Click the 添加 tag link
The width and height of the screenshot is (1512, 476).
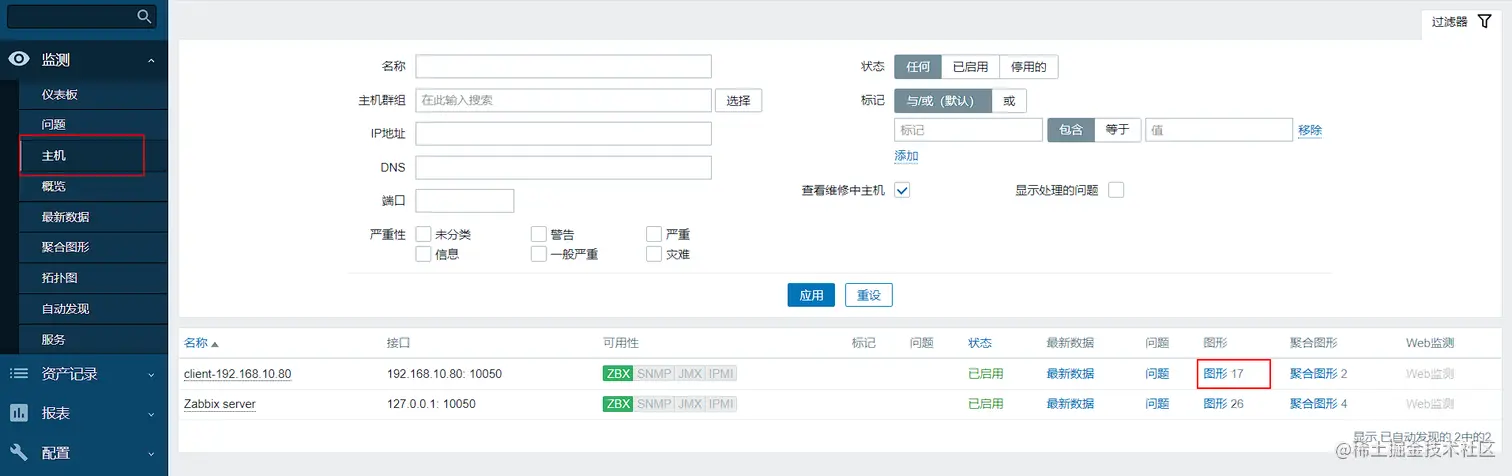click(906, 156)
